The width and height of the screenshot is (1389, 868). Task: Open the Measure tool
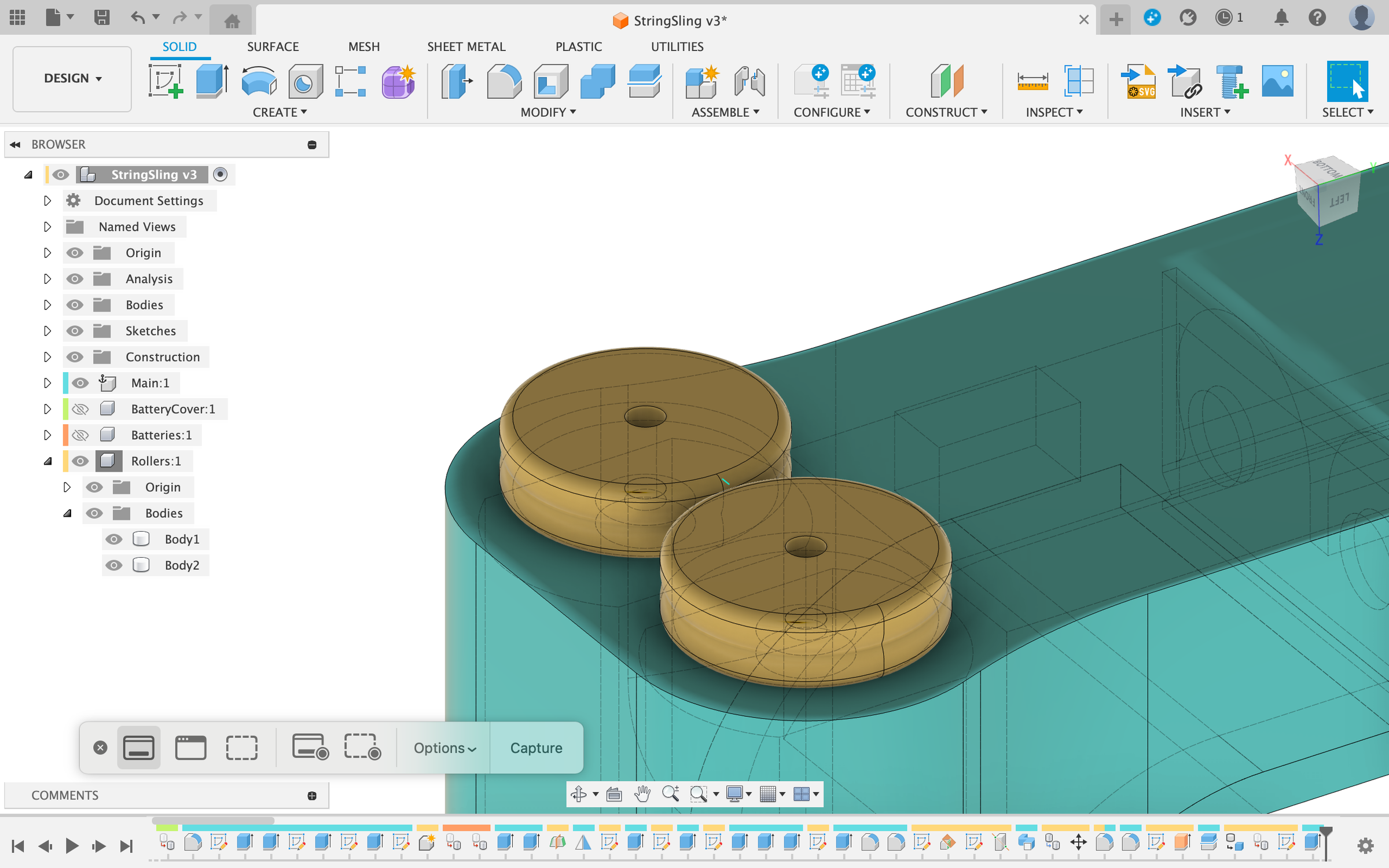point(1032,81)
